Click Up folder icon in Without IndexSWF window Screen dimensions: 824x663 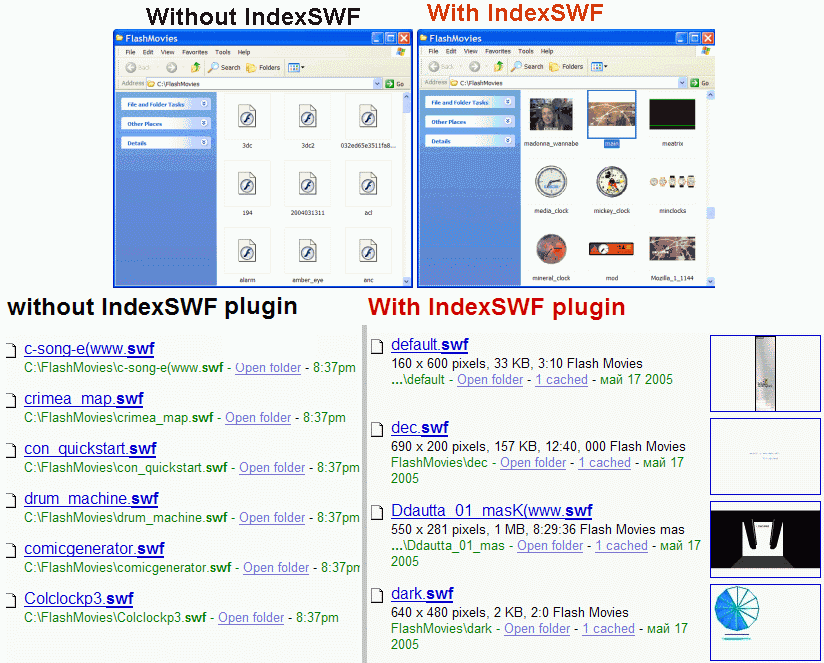coord(195,67)
